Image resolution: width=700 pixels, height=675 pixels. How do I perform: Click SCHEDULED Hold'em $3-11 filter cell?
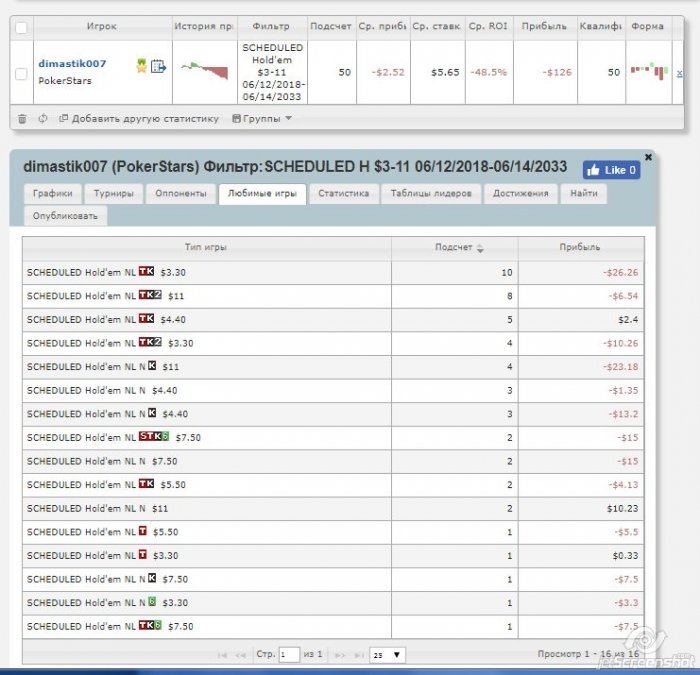point(272,72)
